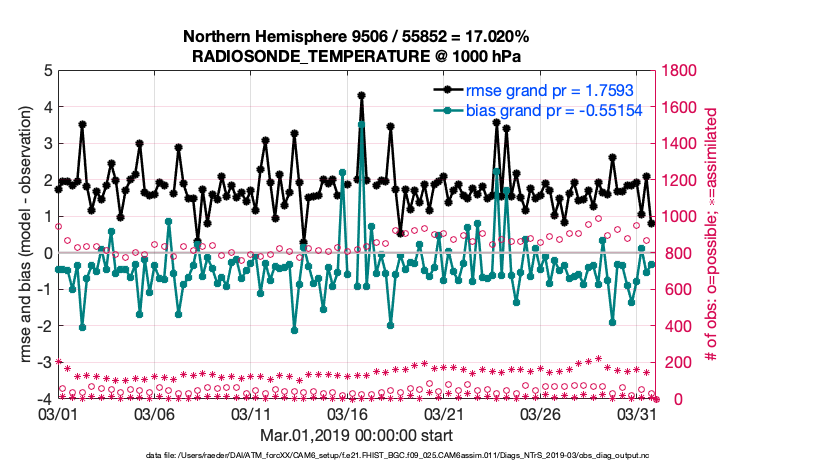
Task: Click the 1800 tick on right axis
Action: pyautogui.click(x=679, y=71)
